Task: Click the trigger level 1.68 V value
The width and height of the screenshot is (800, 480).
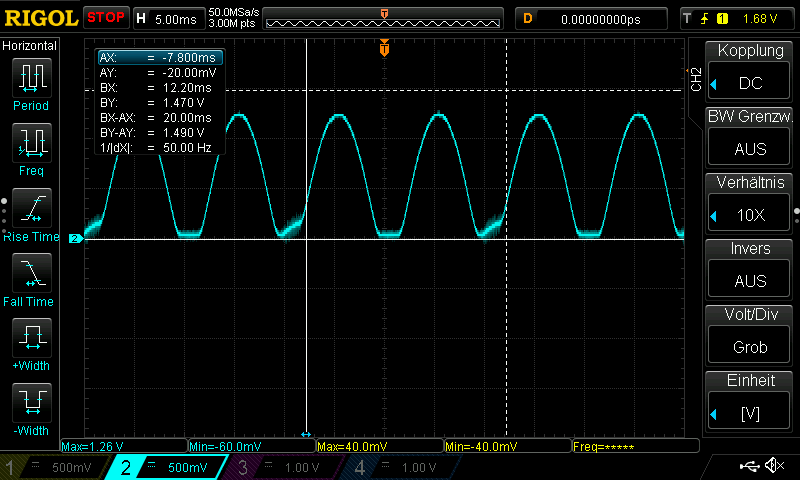Action: pos(760,19)
